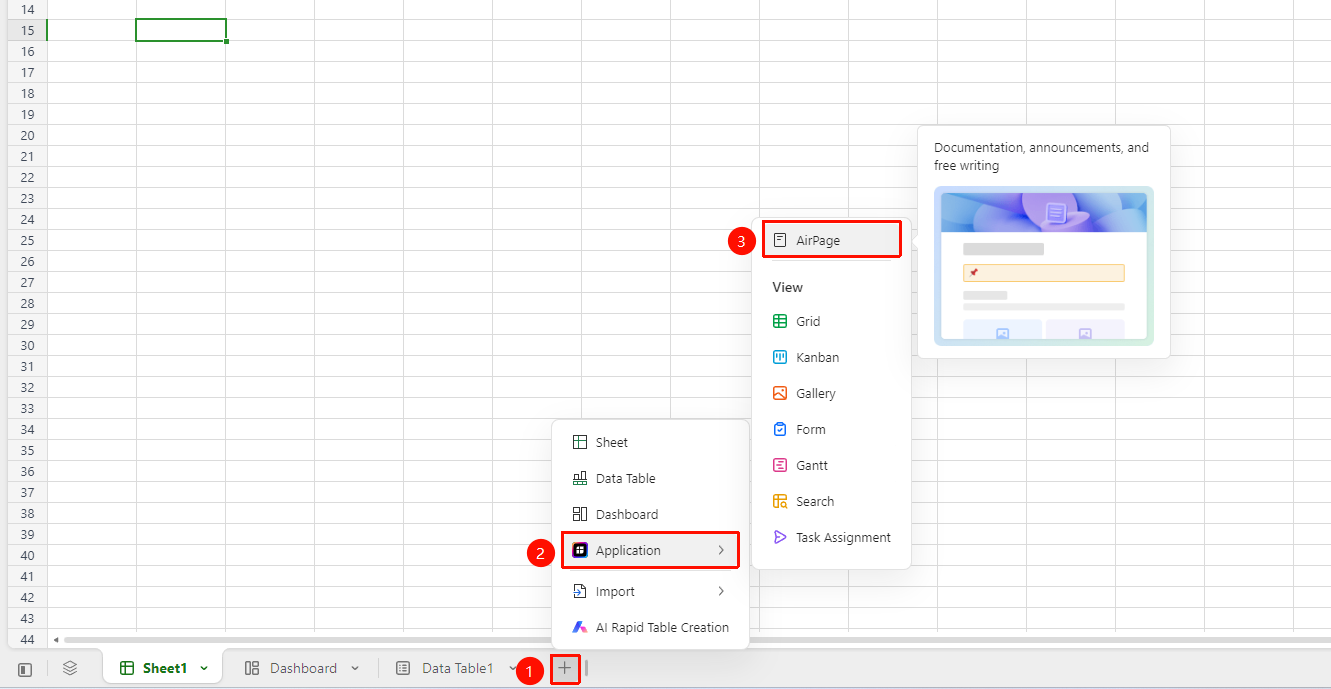Select row header 44

27,639
